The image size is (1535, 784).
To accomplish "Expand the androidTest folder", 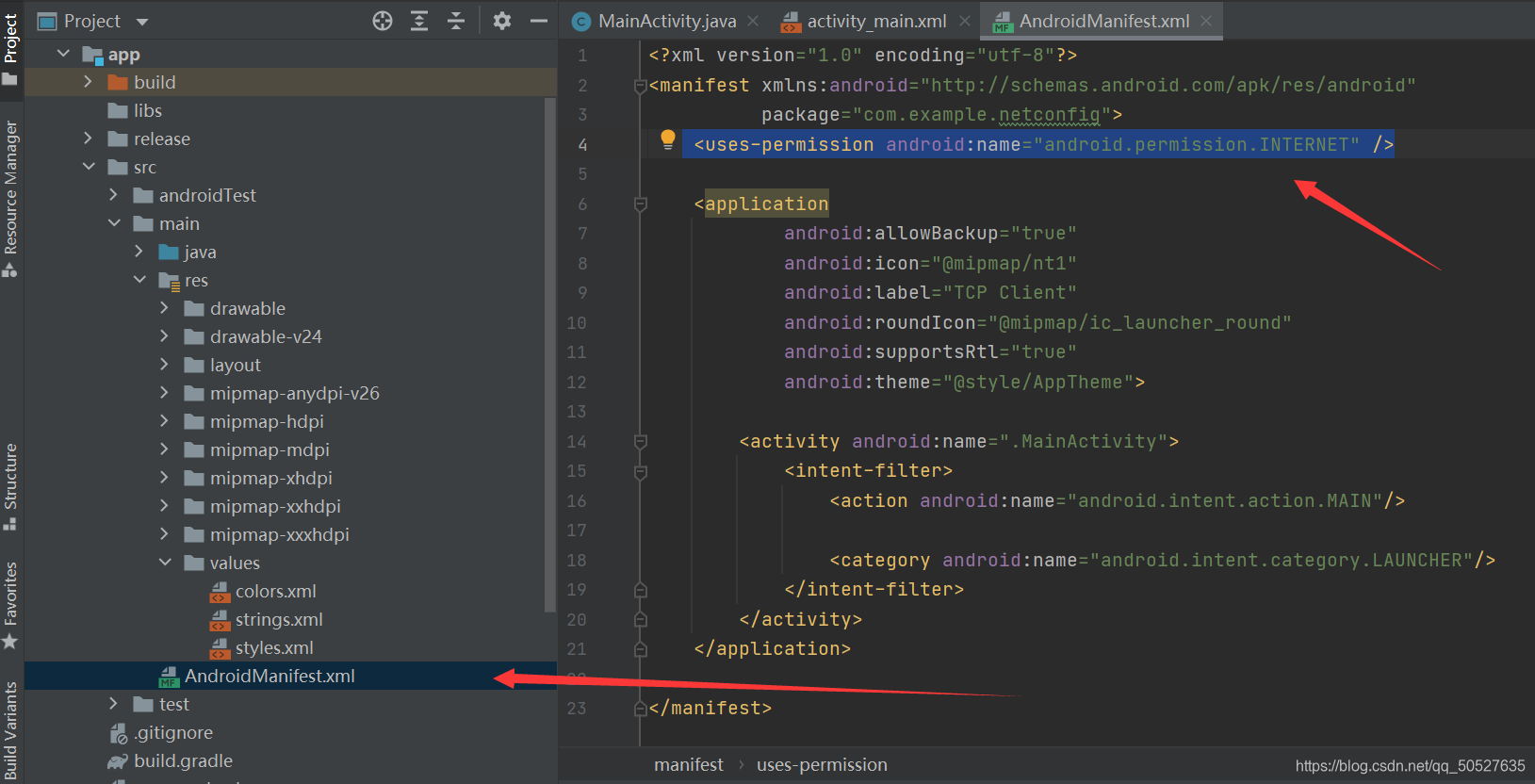I will click(x=113, y=195).
